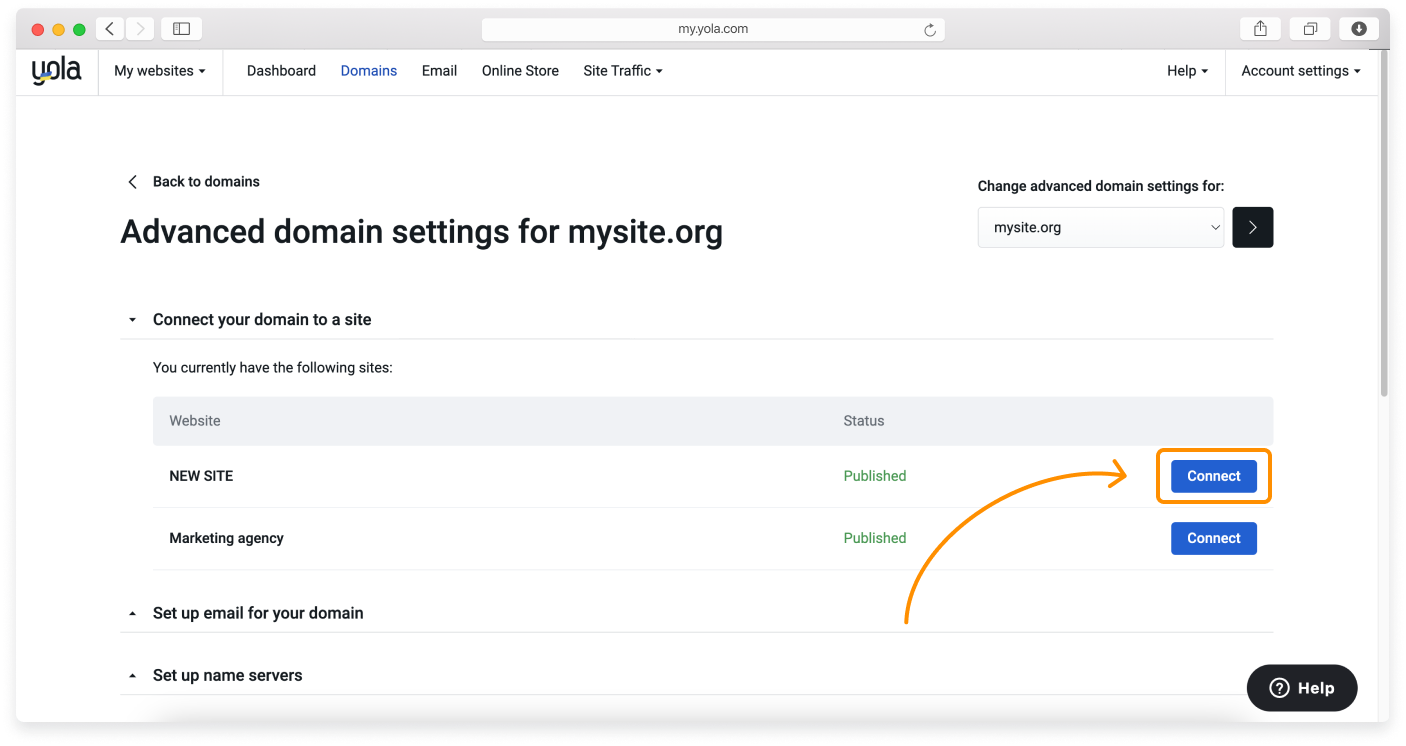
Task: Open the Account settings menu
Action: pos(1300,70)
